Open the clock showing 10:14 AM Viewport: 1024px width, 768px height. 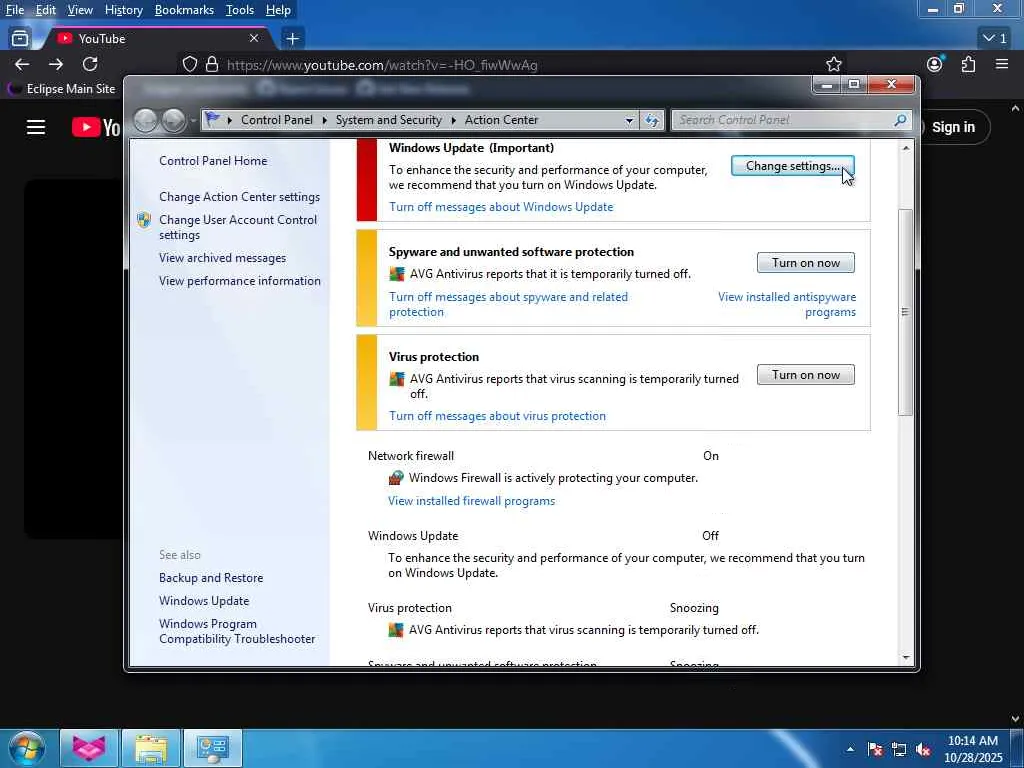(x=973, y=748)
